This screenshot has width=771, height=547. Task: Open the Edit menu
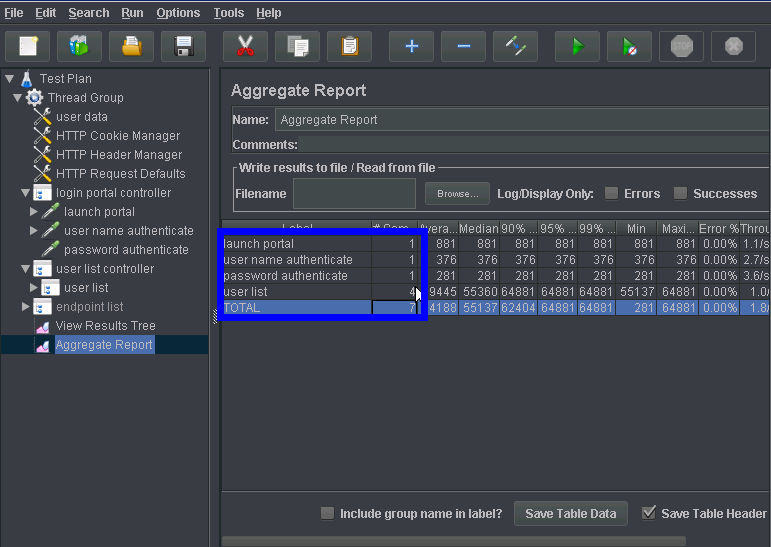point(45,13)
